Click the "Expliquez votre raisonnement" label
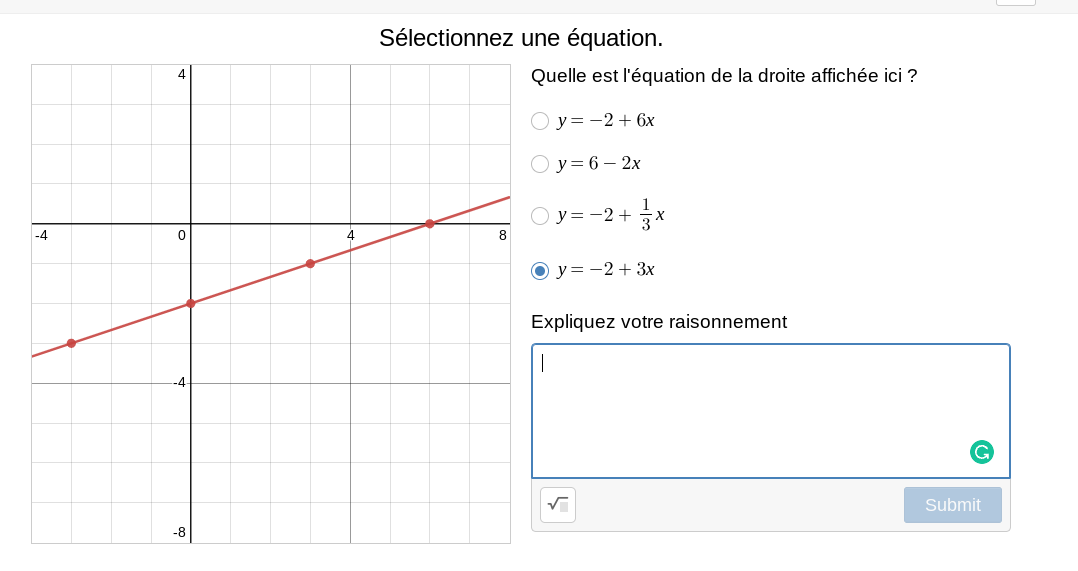This screenshot has width=1078, height=571. pos(659,322)
